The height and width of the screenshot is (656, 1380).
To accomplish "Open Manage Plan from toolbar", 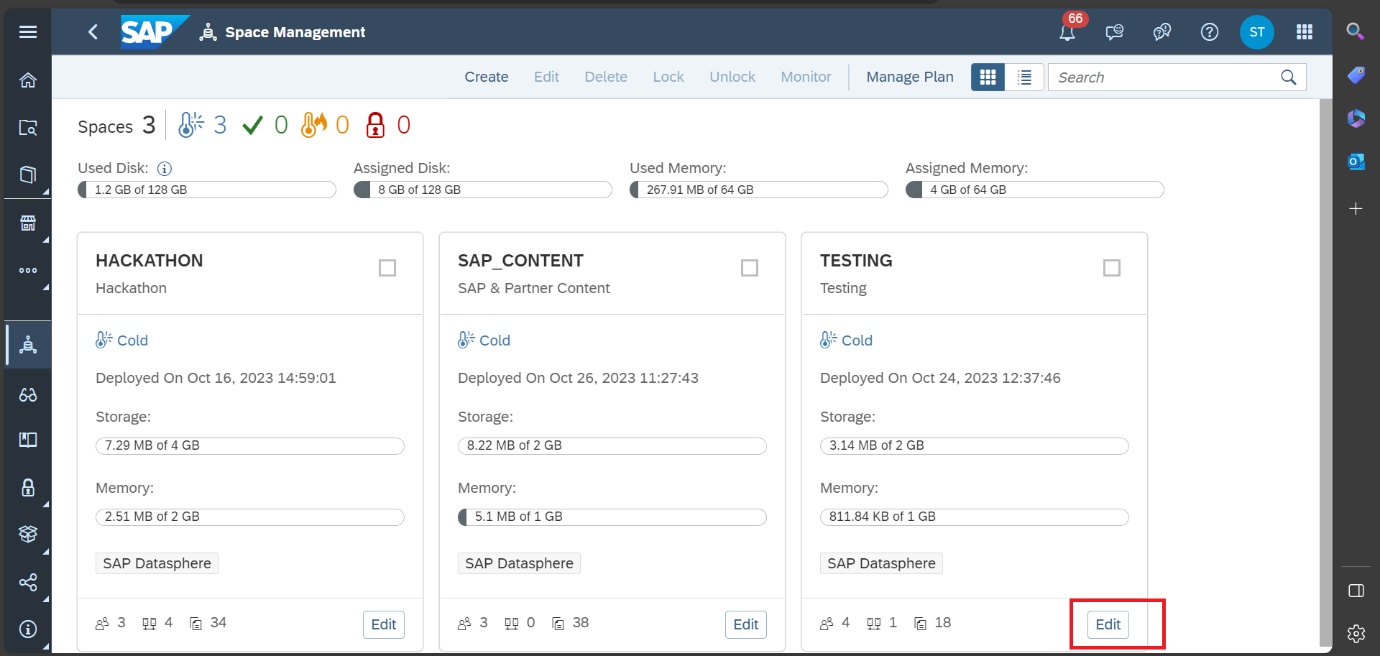I will pos(909,77).
